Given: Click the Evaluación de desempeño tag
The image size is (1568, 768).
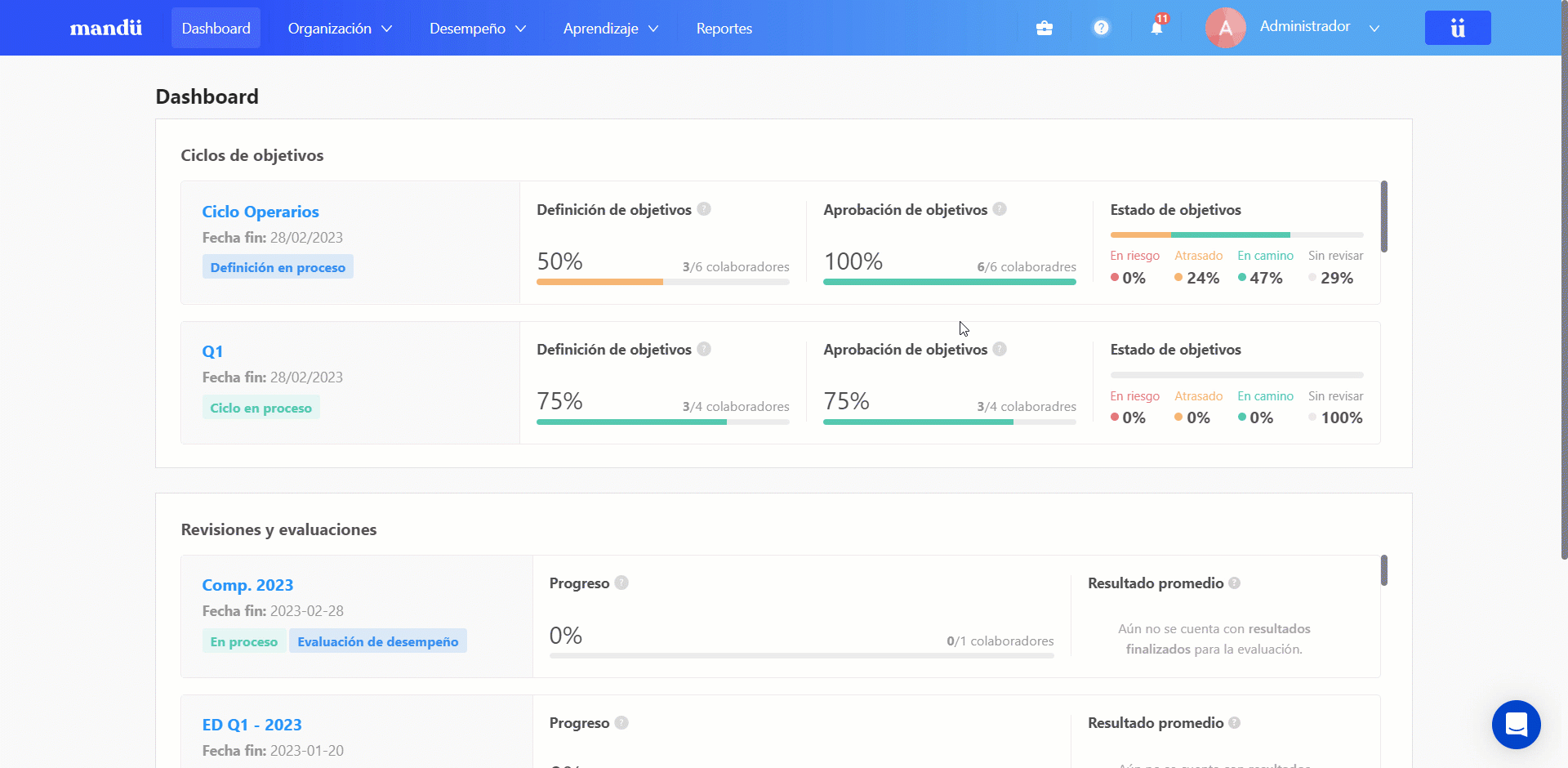Looking at the screenshot, I should (378, 641).
